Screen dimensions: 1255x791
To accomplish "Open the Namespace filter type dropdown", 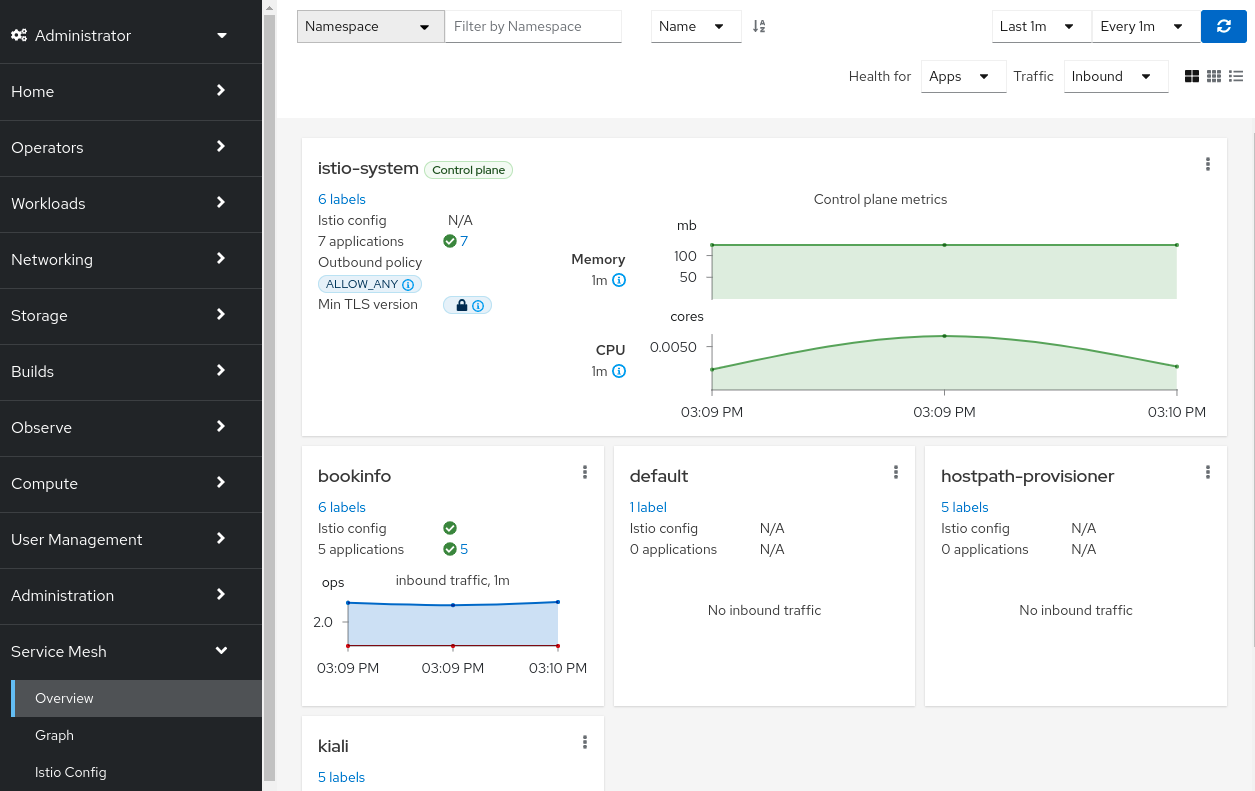I will point(370,27).
